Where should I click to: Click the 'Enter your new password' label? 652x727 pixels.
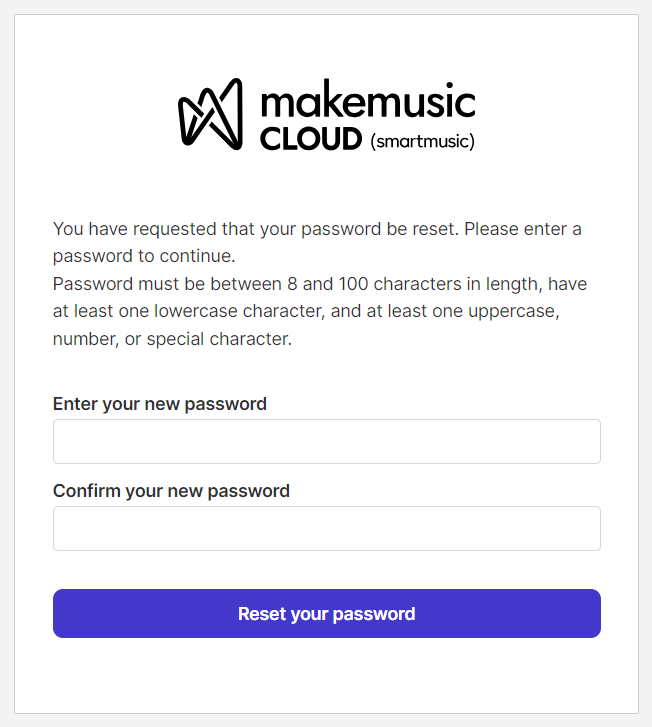pyautogui.click(x=159, y=404)
